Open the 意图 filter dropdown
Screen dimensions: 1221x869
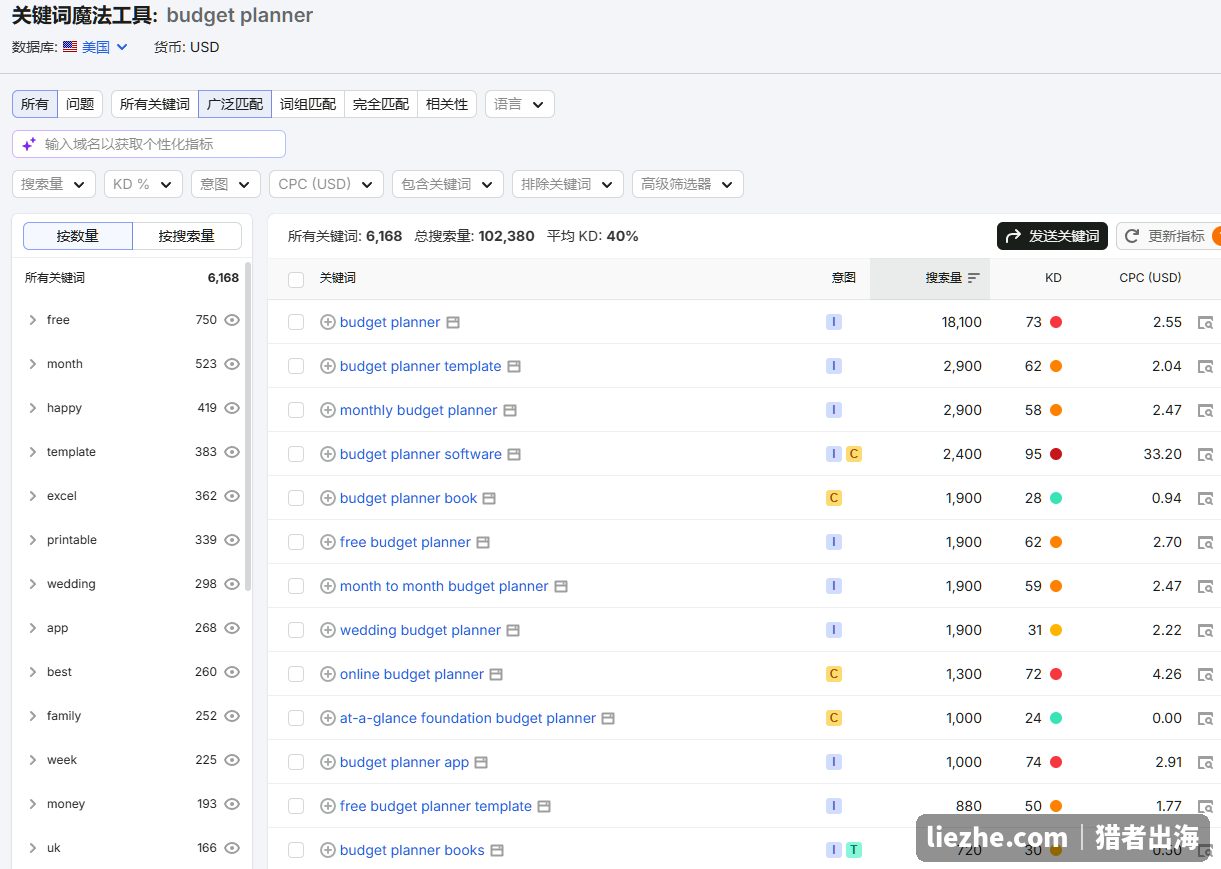226,184
